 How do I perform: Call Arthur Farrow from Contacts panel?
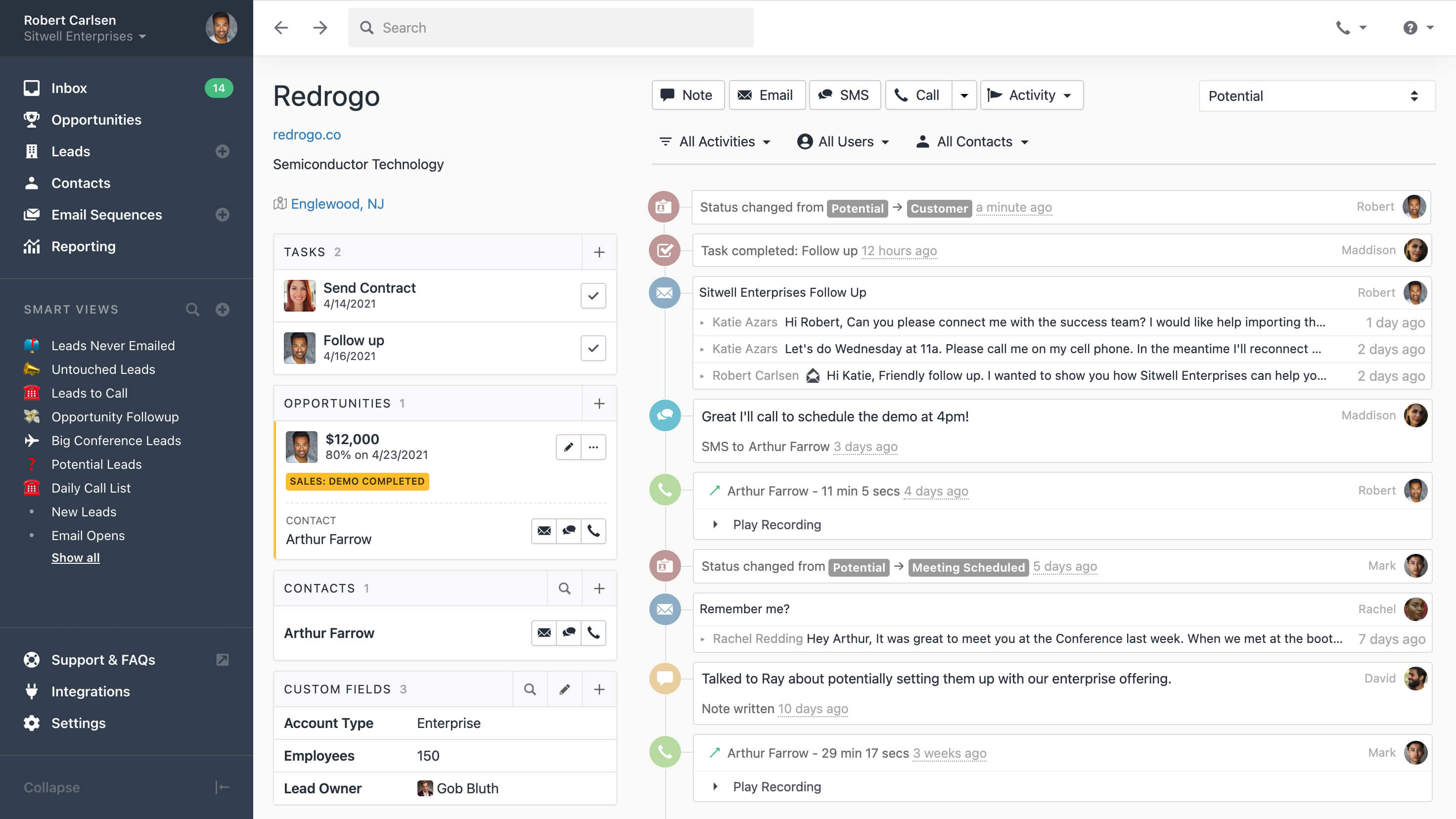(593, 633)
